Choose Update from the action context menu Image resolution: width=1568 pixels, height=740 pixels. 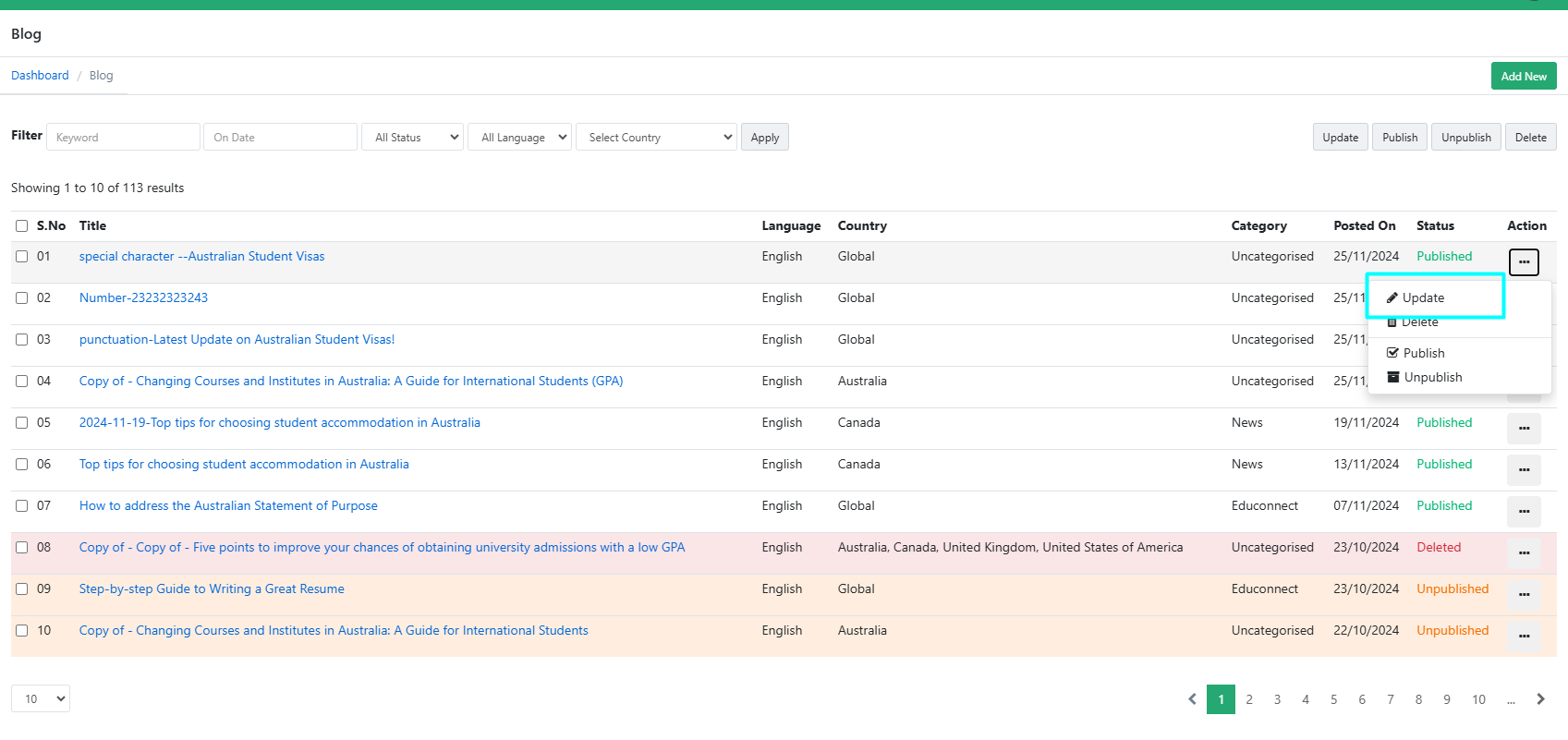[1423, 298]
